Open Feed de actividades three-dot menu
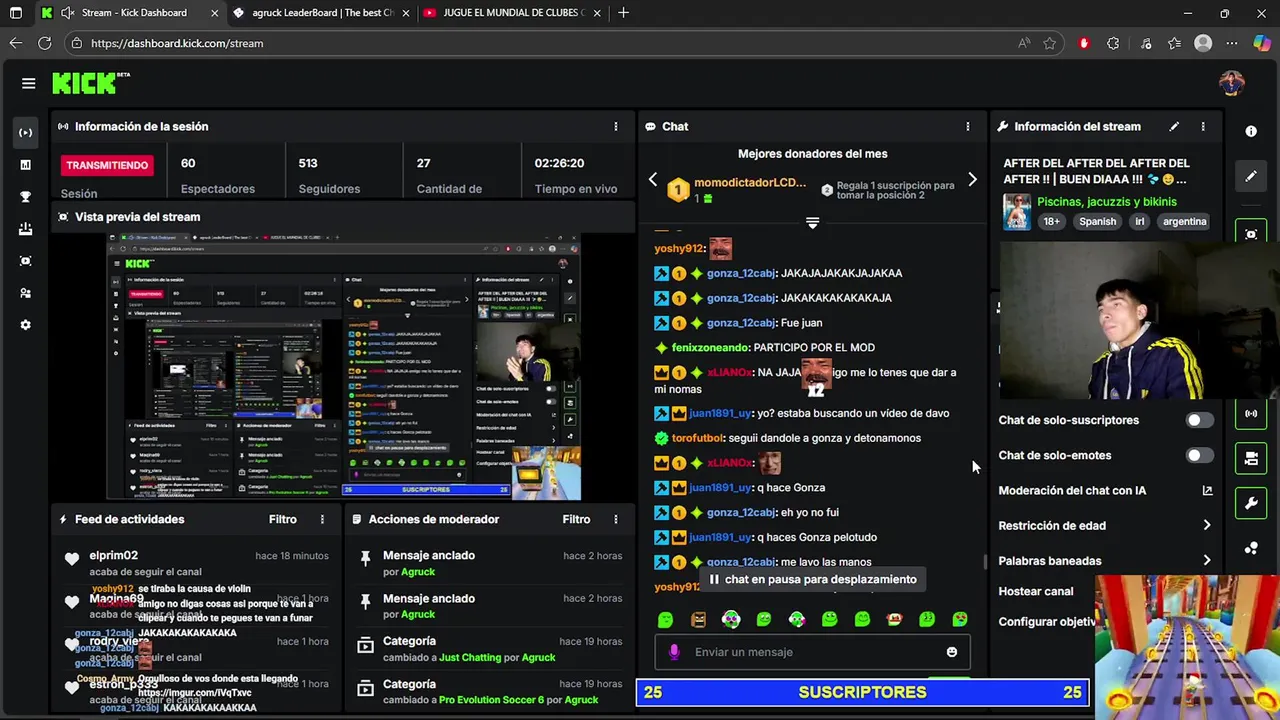 coord(322,519)
